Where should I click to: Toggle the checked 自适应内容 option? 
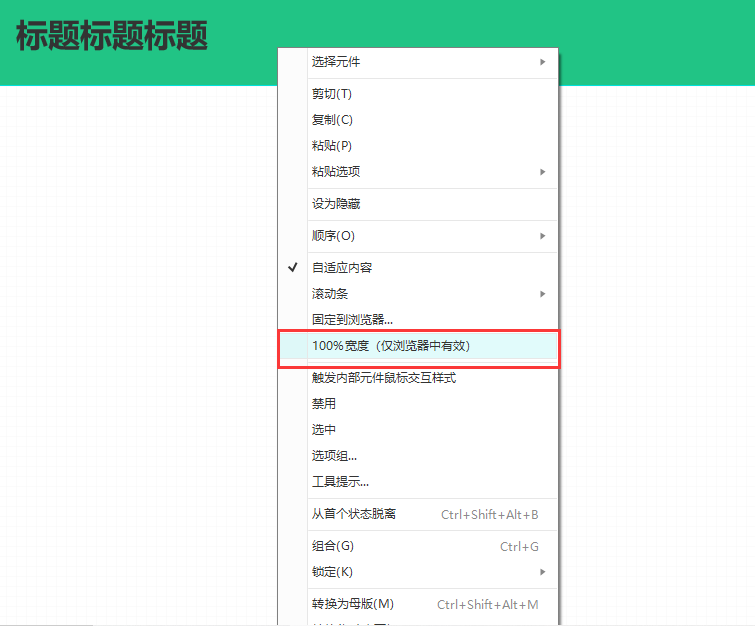(x=342, y=268)
